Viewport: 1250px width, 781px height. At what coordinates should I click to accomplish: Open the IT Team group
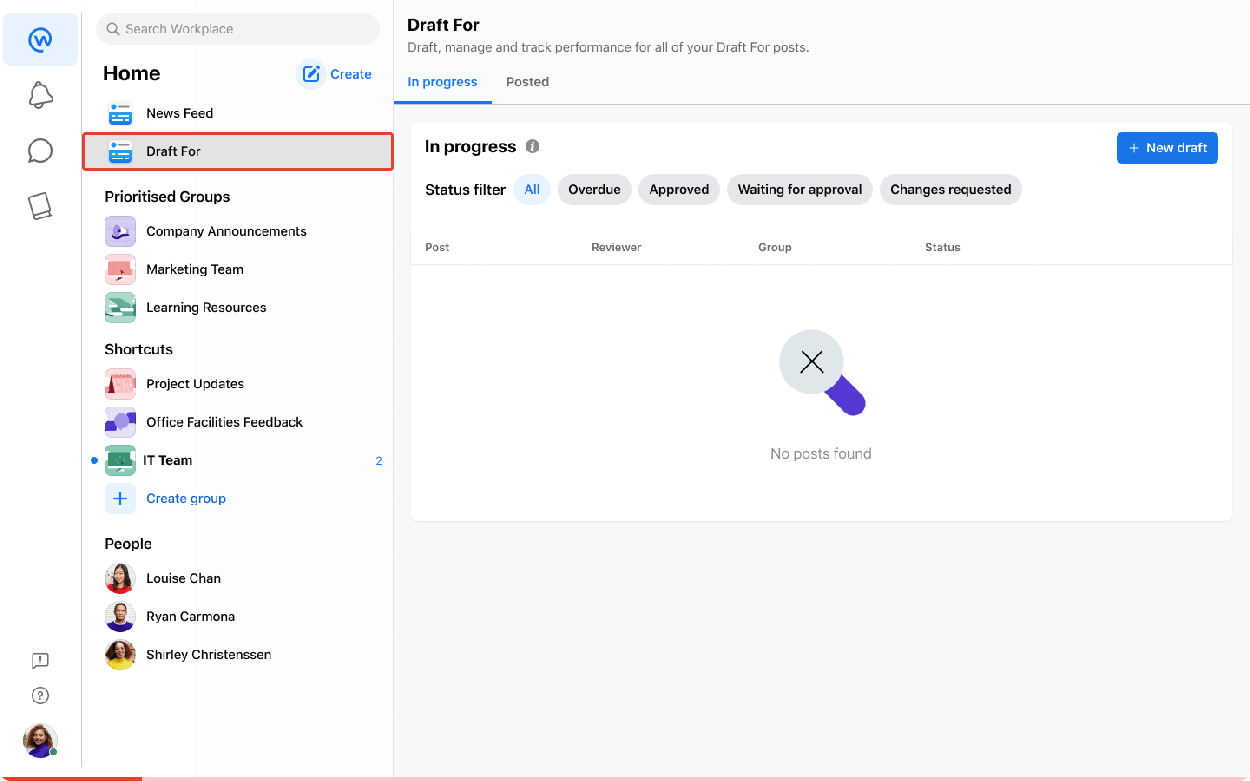click(170, 460)
